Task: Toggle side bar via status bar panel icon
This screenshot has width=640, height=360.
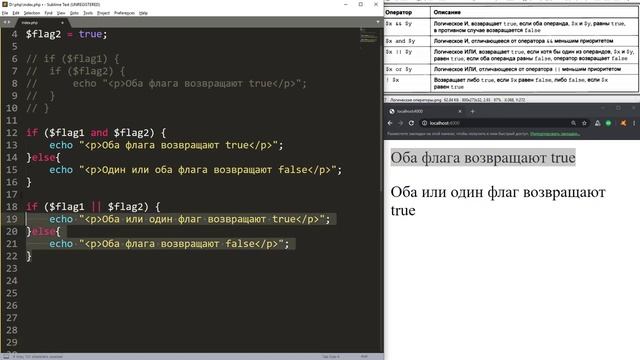Action: (6, 356)
